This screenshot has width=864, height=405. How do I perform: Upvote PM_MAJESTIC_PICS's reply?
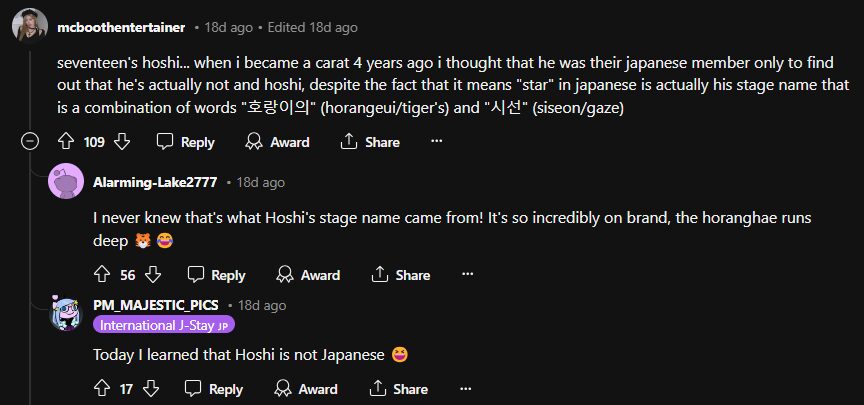[x=101, y=388]
